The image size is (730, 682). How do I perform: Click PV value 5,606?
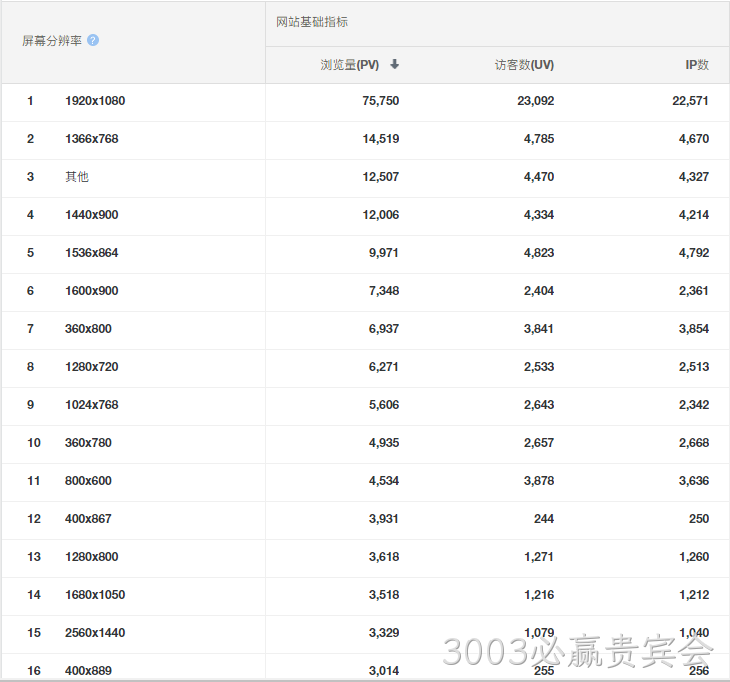coord(384,405)
